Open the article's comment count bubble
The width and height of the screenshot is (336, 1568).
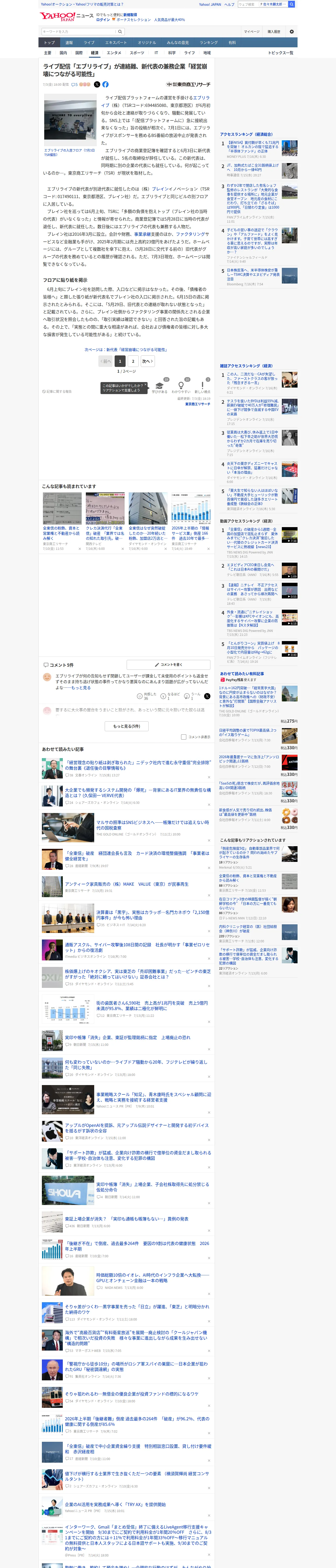click(x=74, y=85)
